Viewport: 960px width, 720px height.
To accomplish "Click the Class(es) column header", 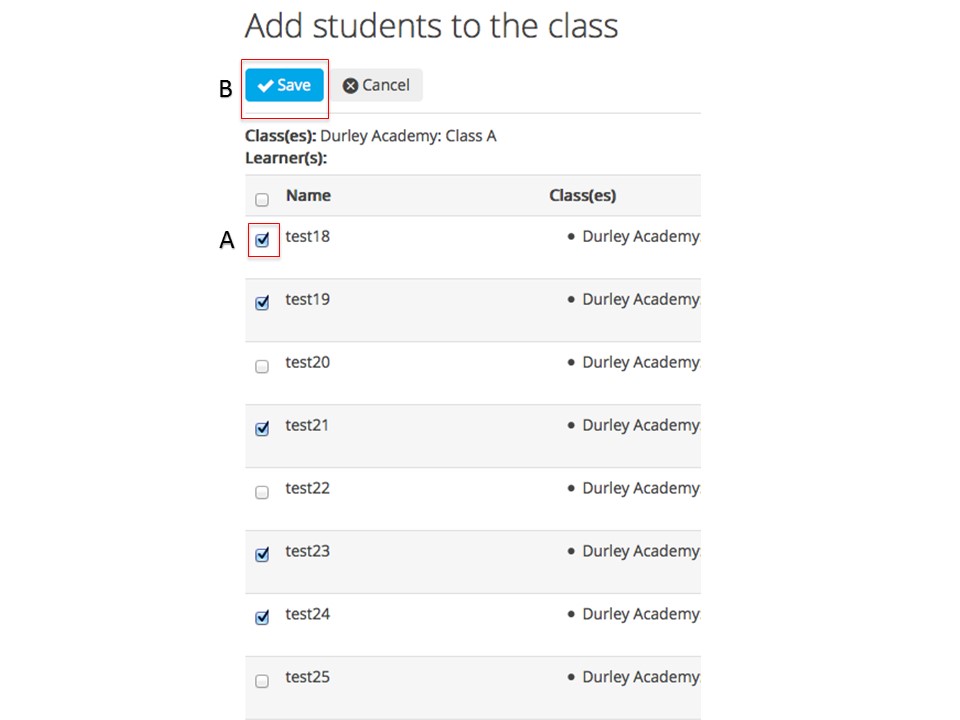I will 582,195.
